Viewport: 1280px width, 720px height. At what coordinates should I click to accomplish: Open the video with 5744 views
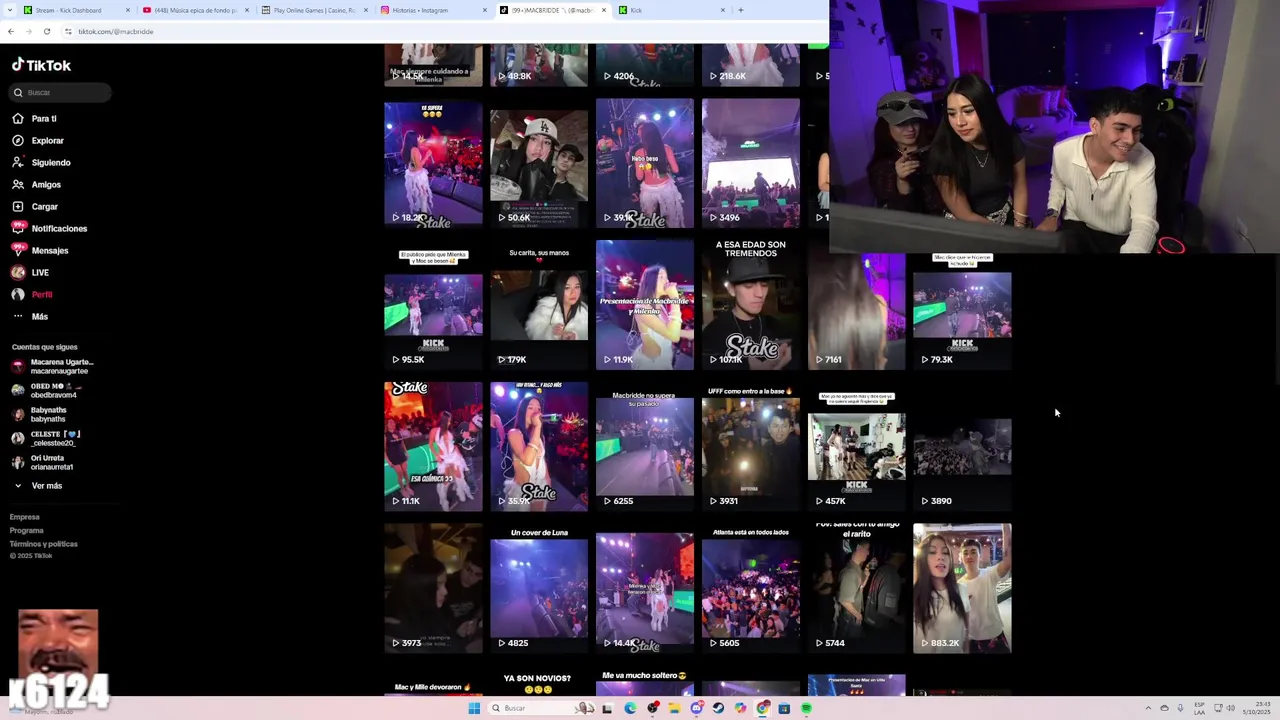pyautogui.click(x=856, y=588)
